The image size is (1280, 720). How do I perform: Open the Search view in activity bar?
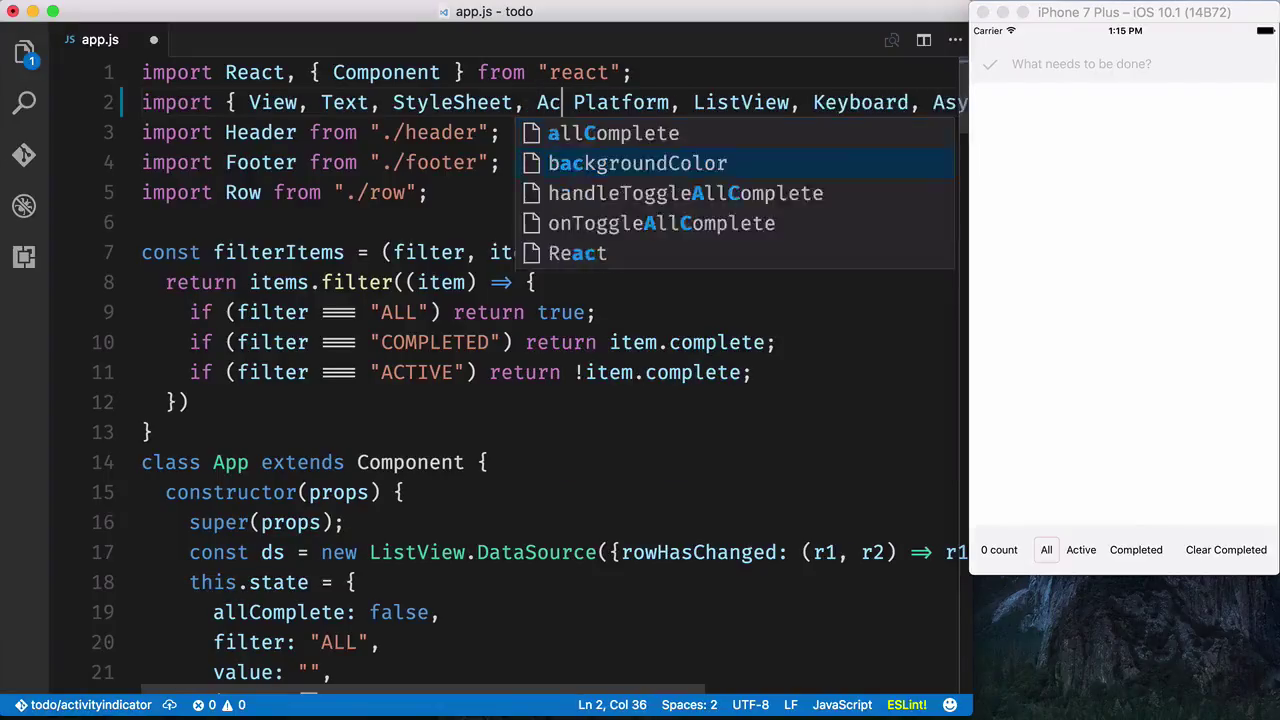tap(25, 103)
